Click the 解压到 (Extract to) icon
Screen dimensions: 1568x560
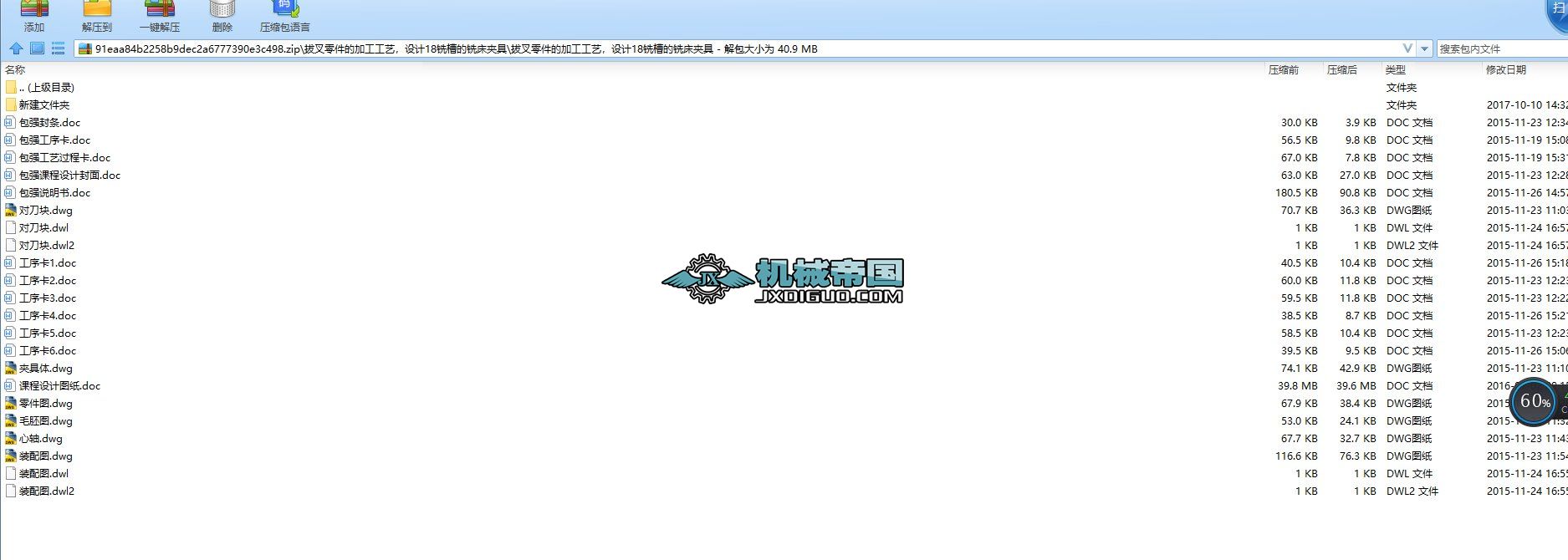click(97, 9)
